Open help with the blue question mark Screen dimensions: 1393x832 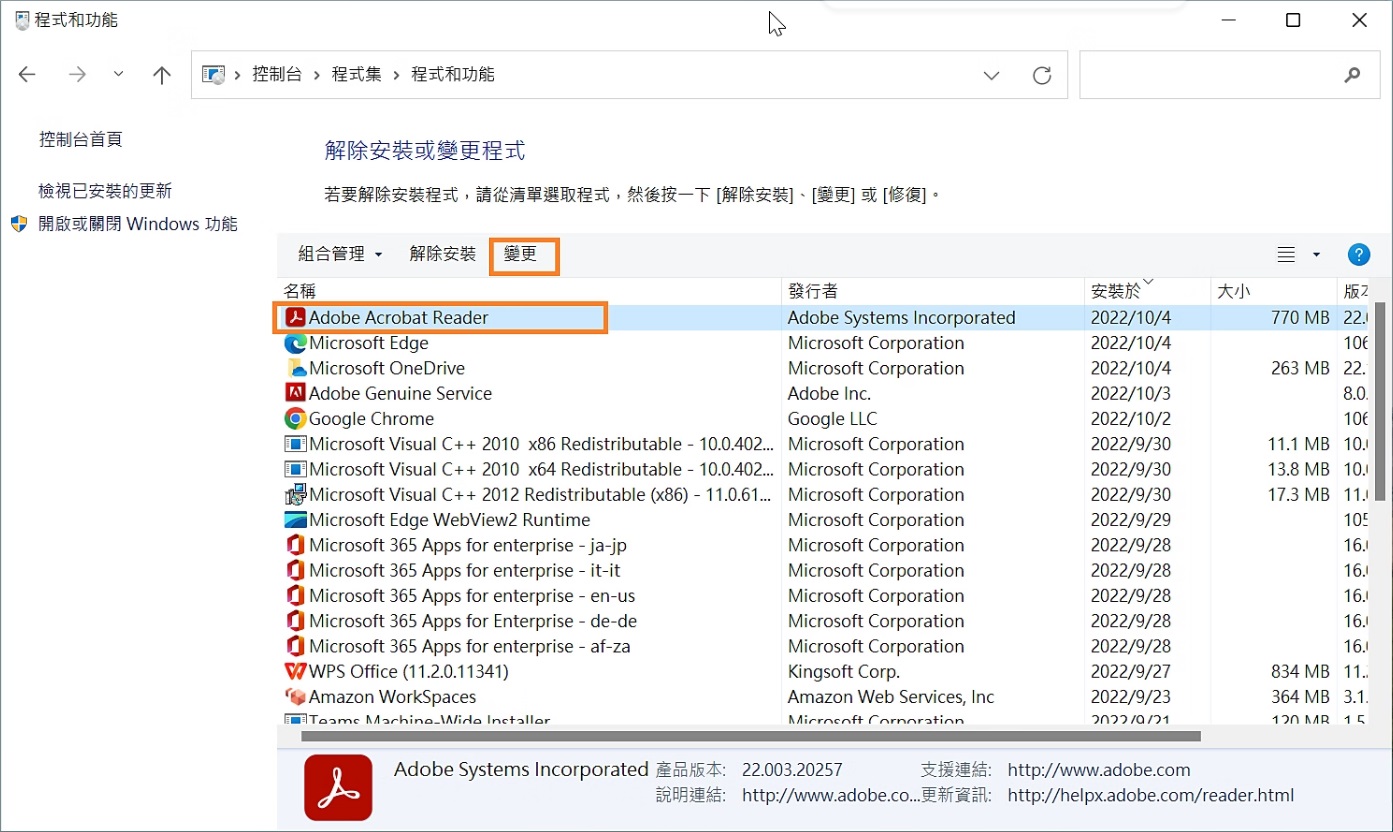pyautogui.click(x=1359, y=255)
